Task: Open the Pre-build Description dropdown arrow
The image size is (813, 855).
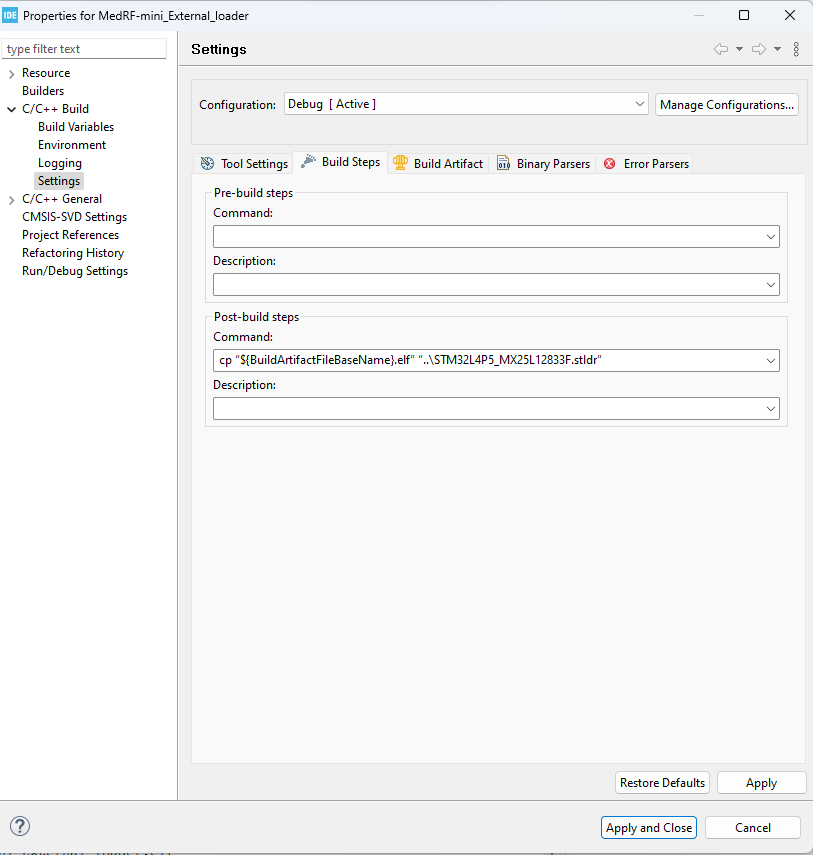Action: [770, 285]
